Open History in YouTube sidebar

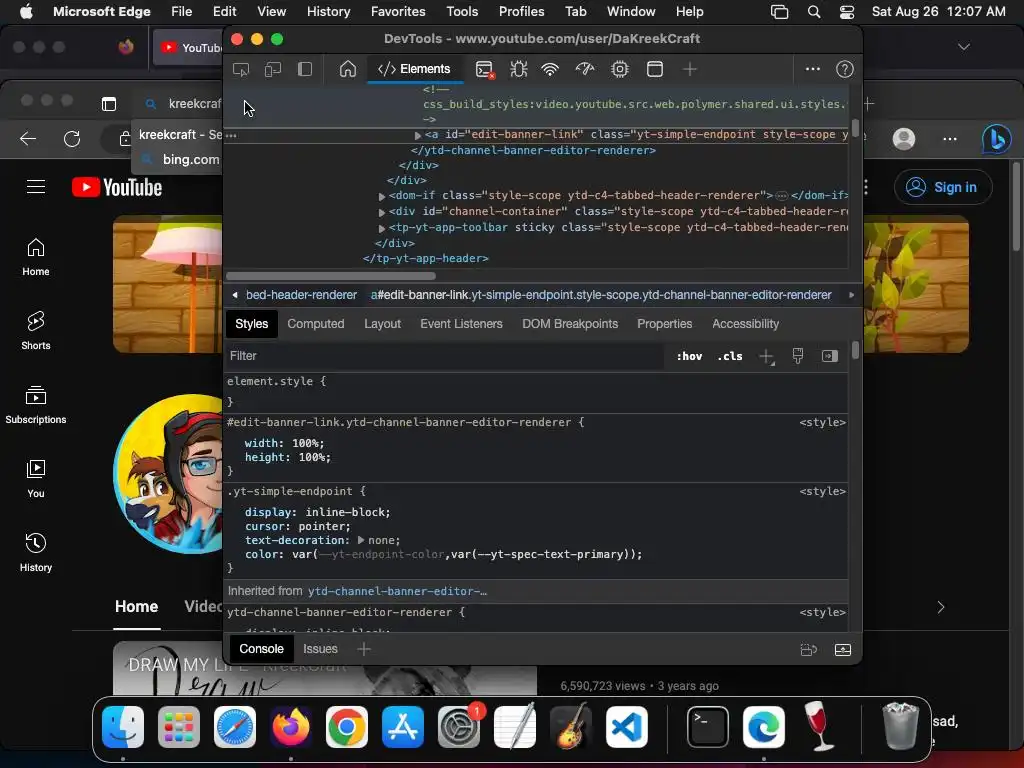coord(36,553)
